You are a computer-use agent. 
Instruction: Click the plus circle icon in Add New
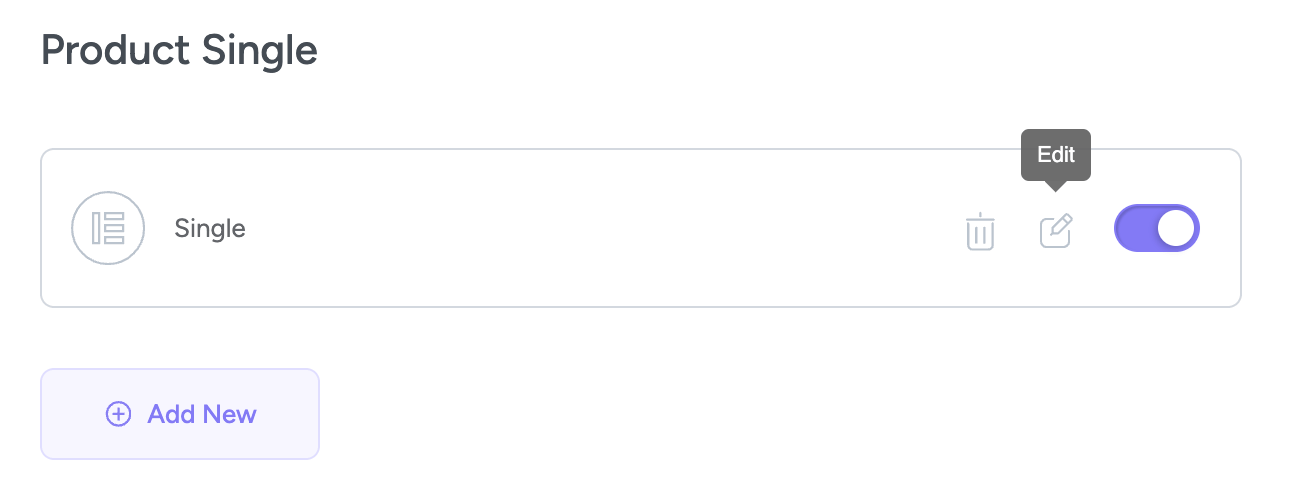[x=119, y=414]
